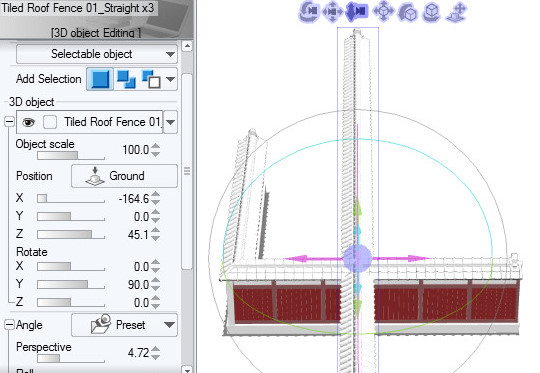Collapse the Angle section expander
Viewport: 540px width, 373px height.
10,325
